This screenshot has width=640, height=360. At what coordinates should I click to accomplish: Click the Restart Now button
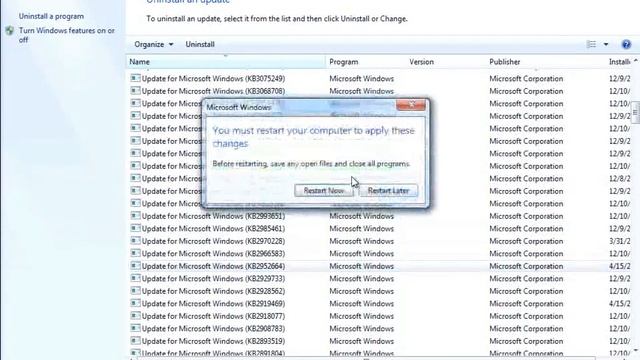point(324,191)
